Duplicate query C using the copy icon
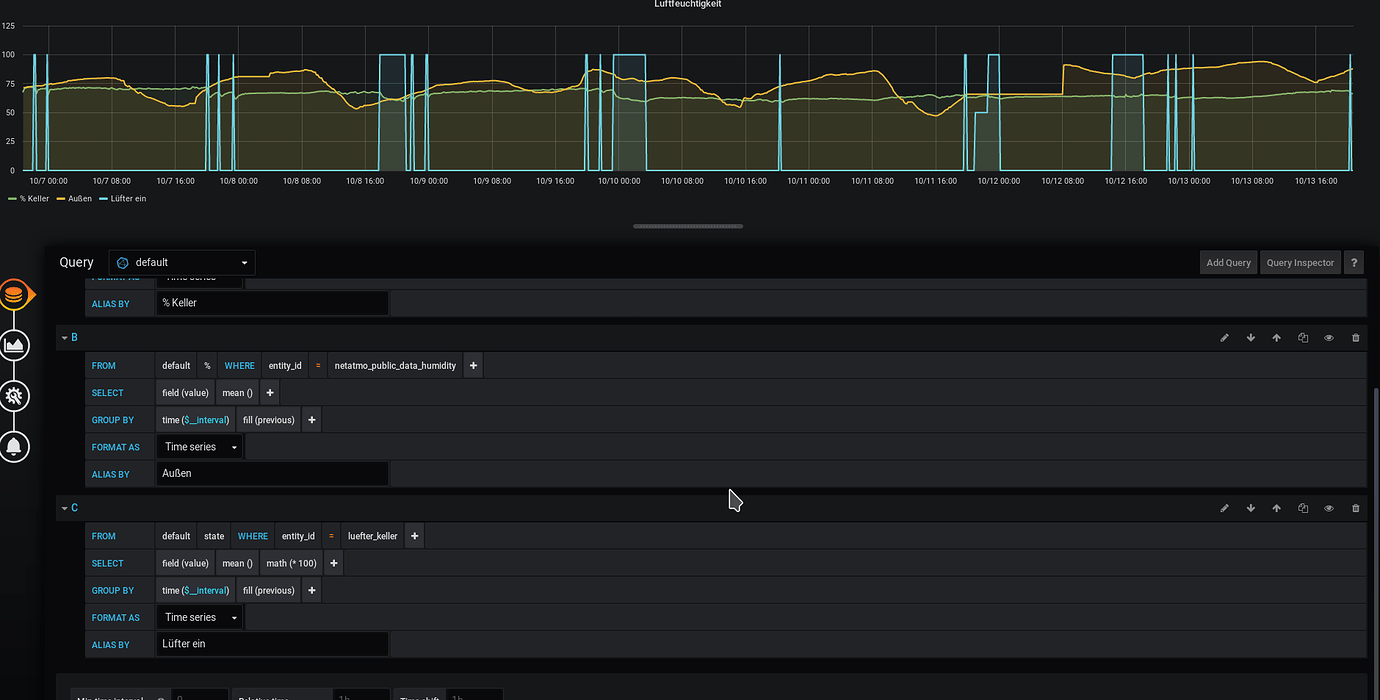Screen dimensions: 1380x700 [x=1302, y=508]
